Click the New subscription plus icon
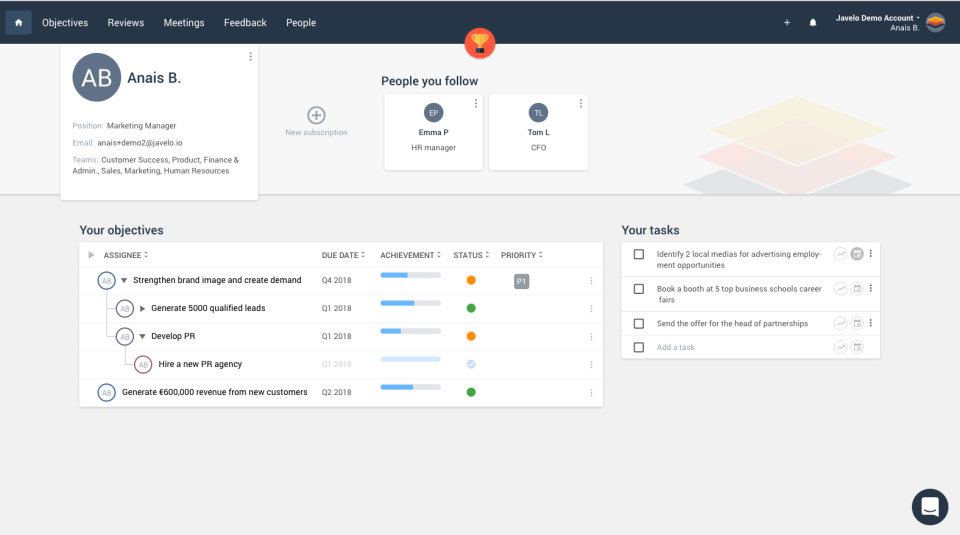Viewport: 960px width, 535px height. [x=316, y=115]
